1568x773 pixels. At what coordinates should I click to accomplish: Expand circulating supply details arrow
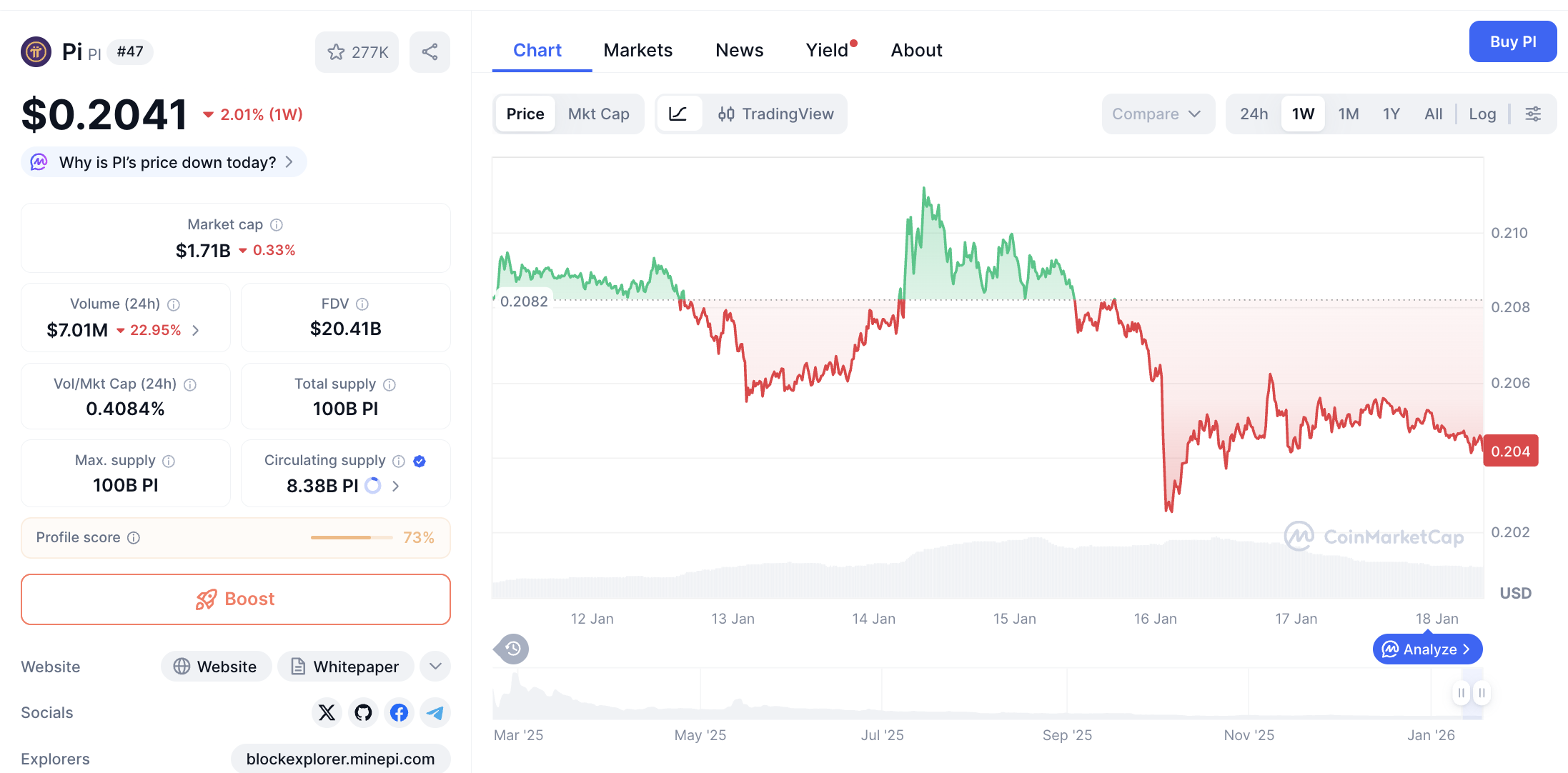[x=395, y=486]
